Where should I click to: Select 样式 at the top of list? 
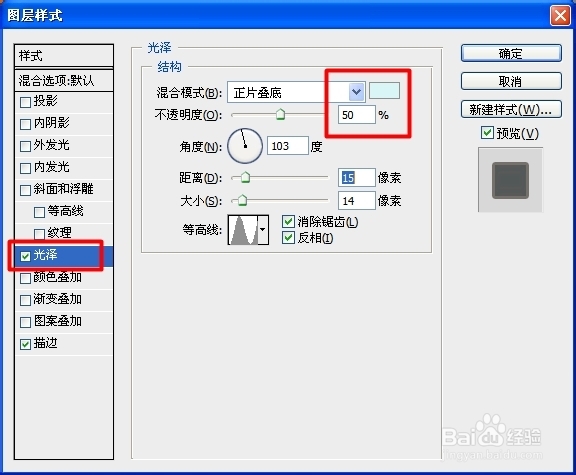64,56
